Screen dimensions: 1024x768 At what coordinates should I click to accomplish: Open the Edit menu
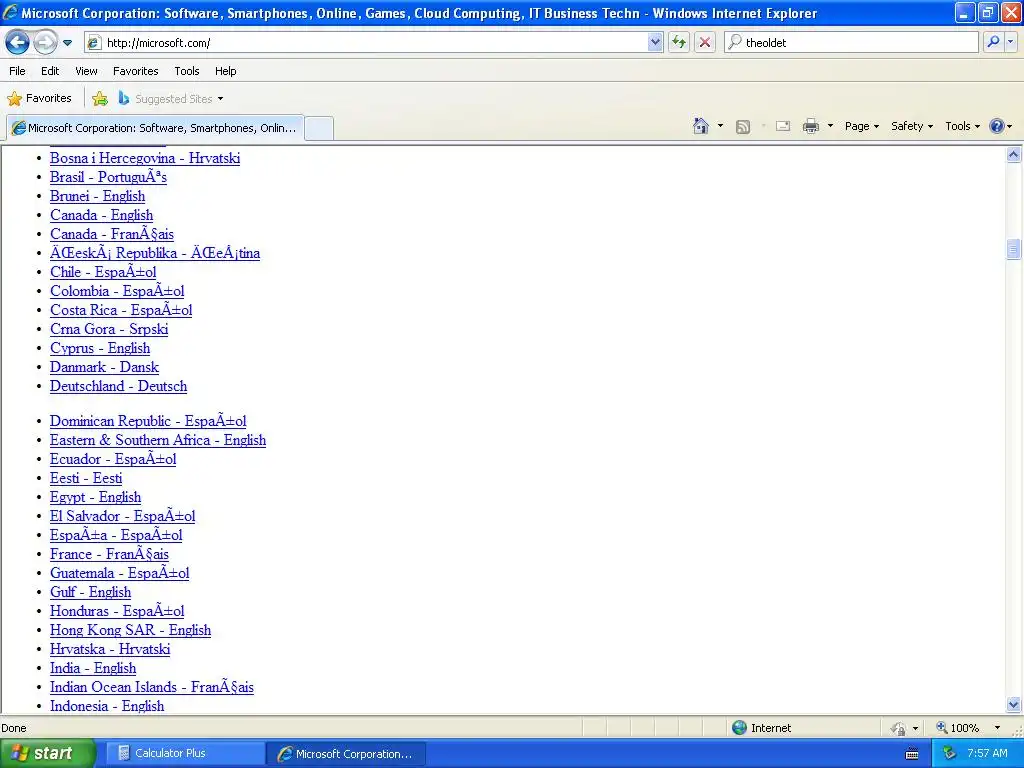tap(50, 71)
